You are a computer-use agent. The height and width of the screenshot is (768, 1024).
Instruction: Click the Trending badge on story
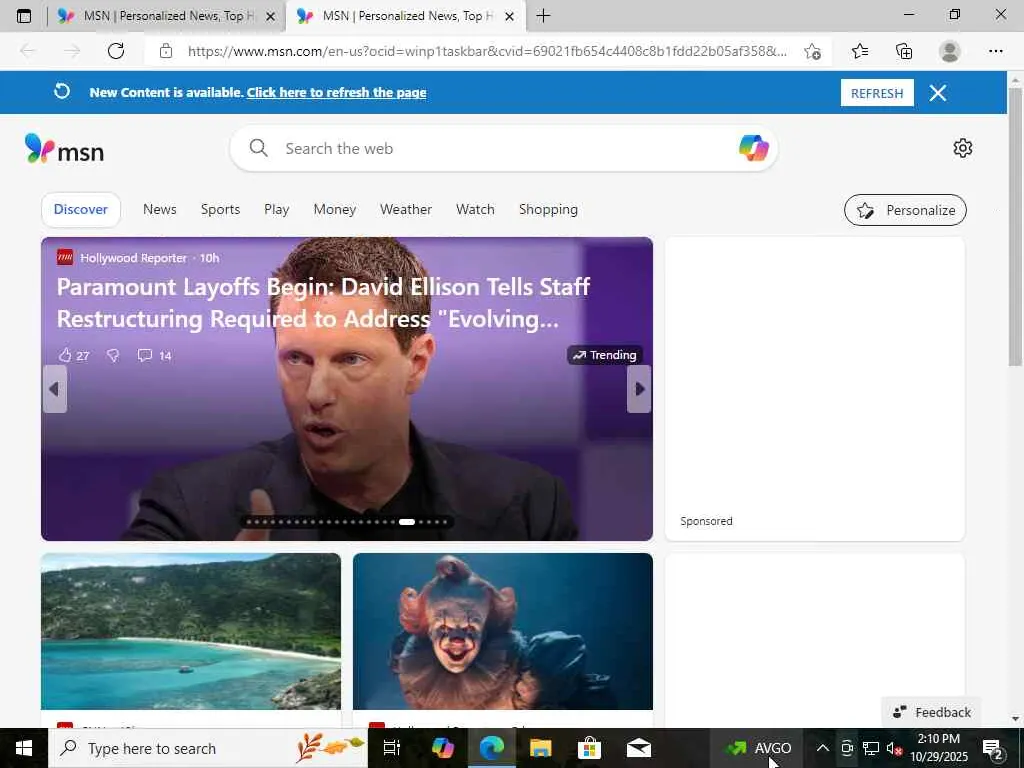pyautogui.click(x=605, y=355)
